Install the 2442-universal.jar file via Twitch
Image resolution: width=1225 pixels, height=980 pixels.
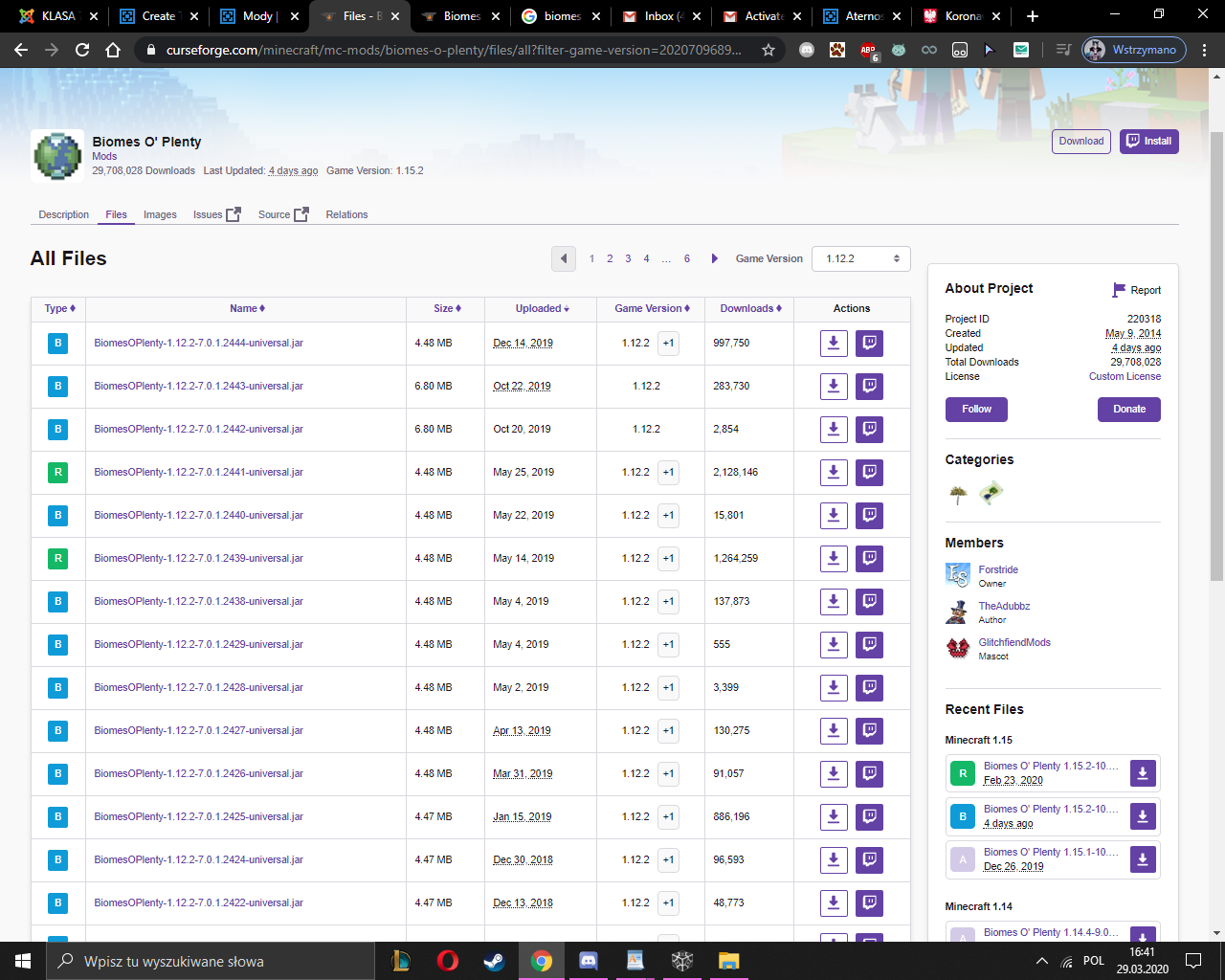tap(869, 429)
